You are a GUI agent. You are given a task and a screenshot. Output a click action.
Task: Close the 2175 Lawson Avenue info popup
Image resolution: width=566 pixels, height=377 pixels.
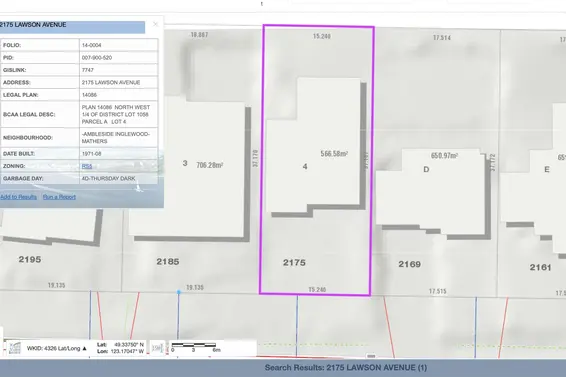[156, 24]
